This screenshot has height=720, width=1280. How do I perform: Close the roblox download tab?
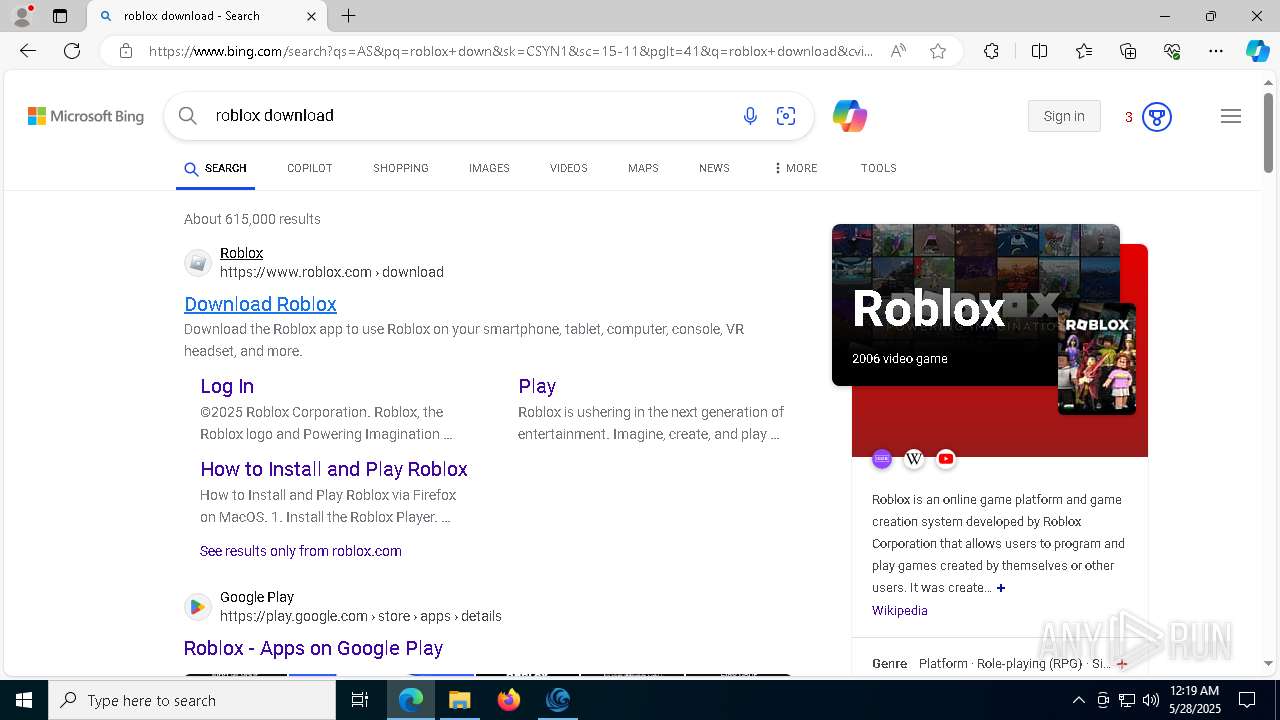click(311, 16)
